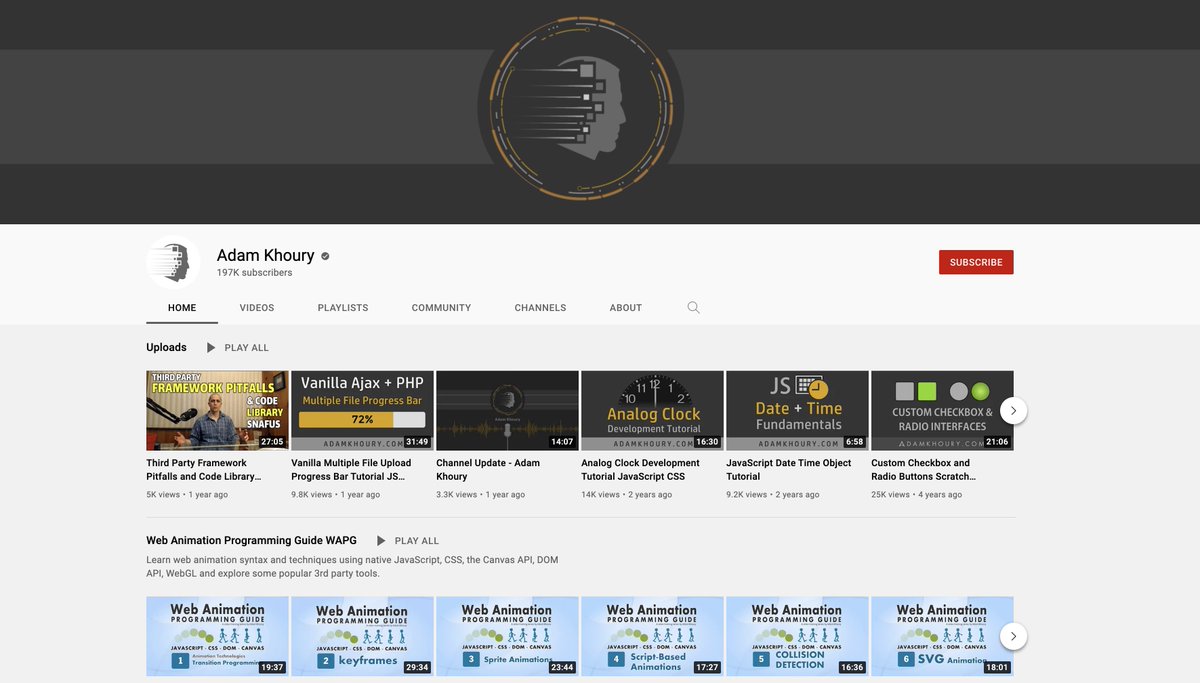Open Vanilla Ajax + PHP progress bar thumbnail
Viewport: 1200px width, 683px height.
click(x=362, y=411)
